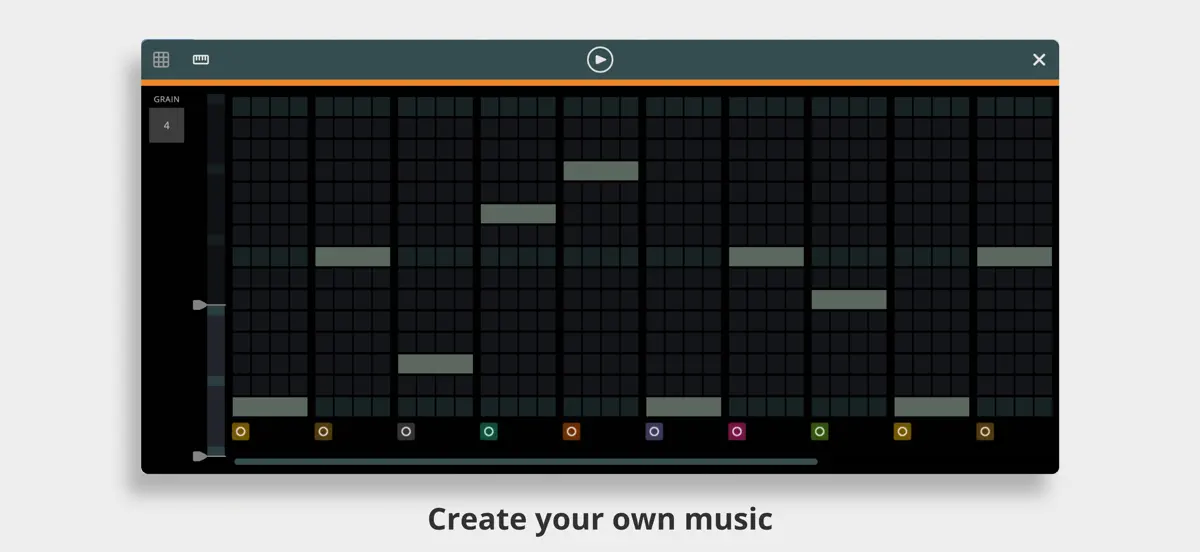Click the upper range marker on the pitch strip
Screen dimensions: 1200x552
coord(200,305)
